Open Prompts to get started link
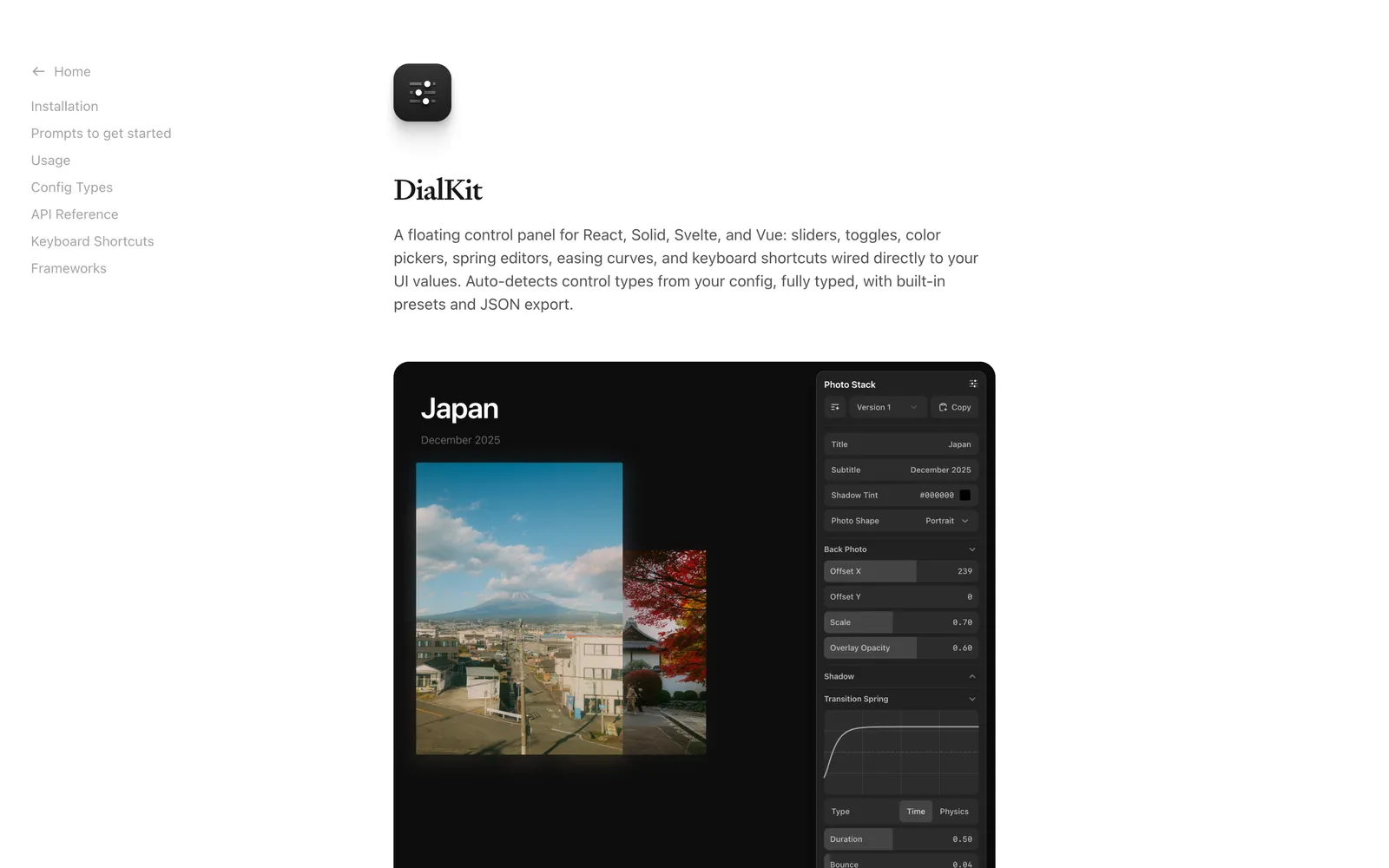This screenshot has width=1389, height=868. (101, 133)
